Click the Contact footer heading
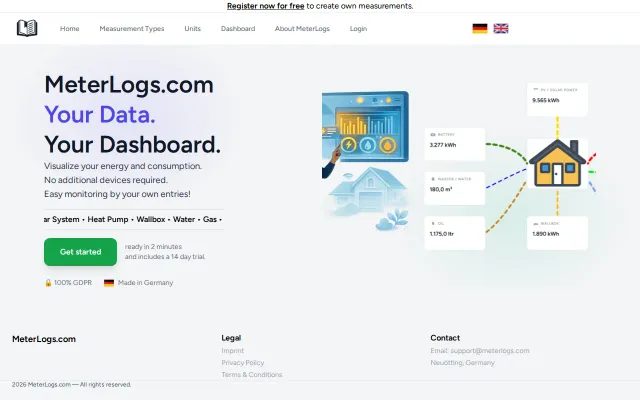The height and width of the screenshot is (400, 640). 445,338
